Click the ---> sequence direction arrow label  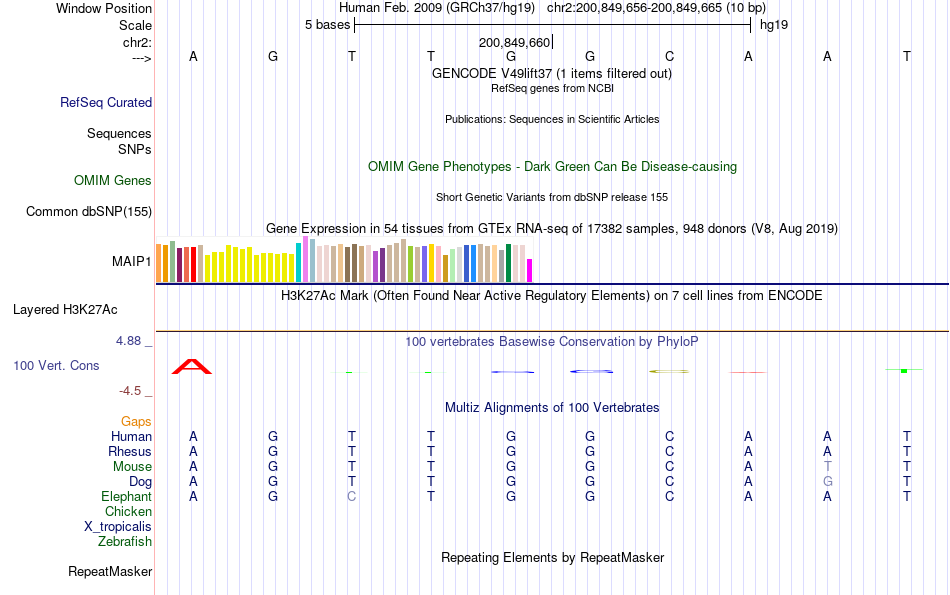point(142,58)
